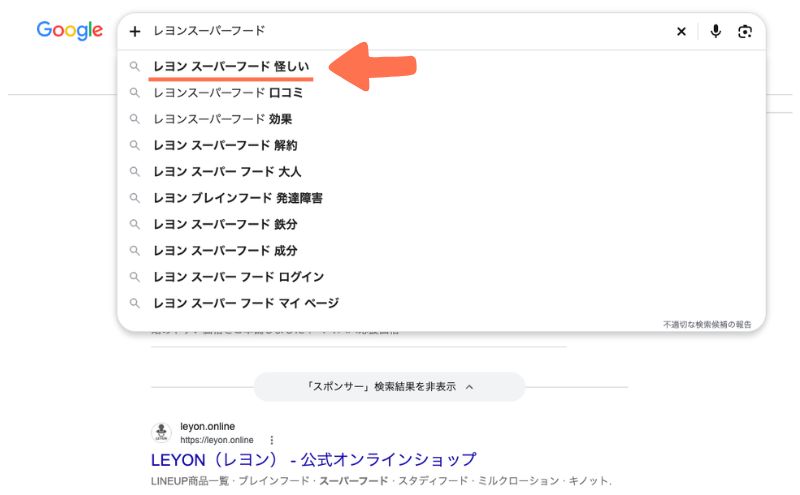800x495 pixels.
Task: Click the plus icon in search box
Action: tap(135, 32)
